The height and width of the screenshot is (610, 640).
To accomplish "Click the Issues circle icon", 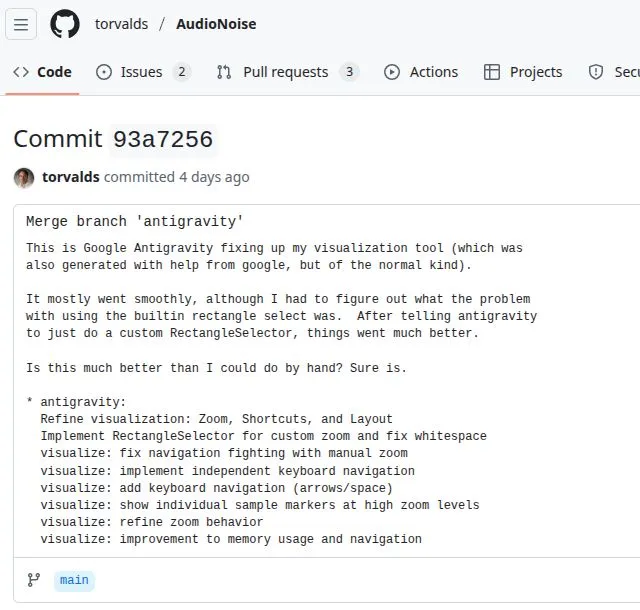I will 104,72.
